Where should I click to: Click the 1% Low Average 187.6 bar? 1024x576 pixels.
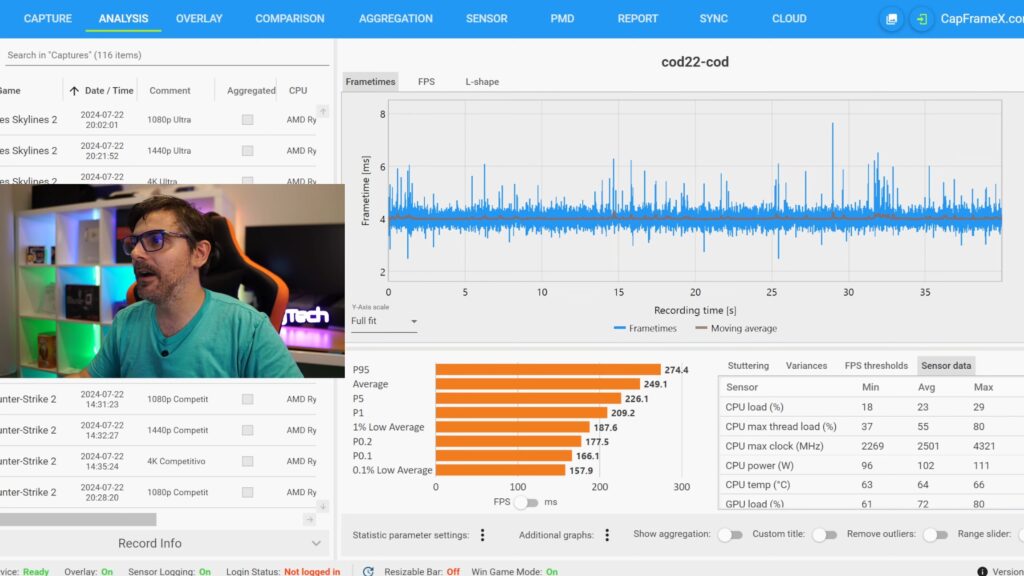point(513,427)
